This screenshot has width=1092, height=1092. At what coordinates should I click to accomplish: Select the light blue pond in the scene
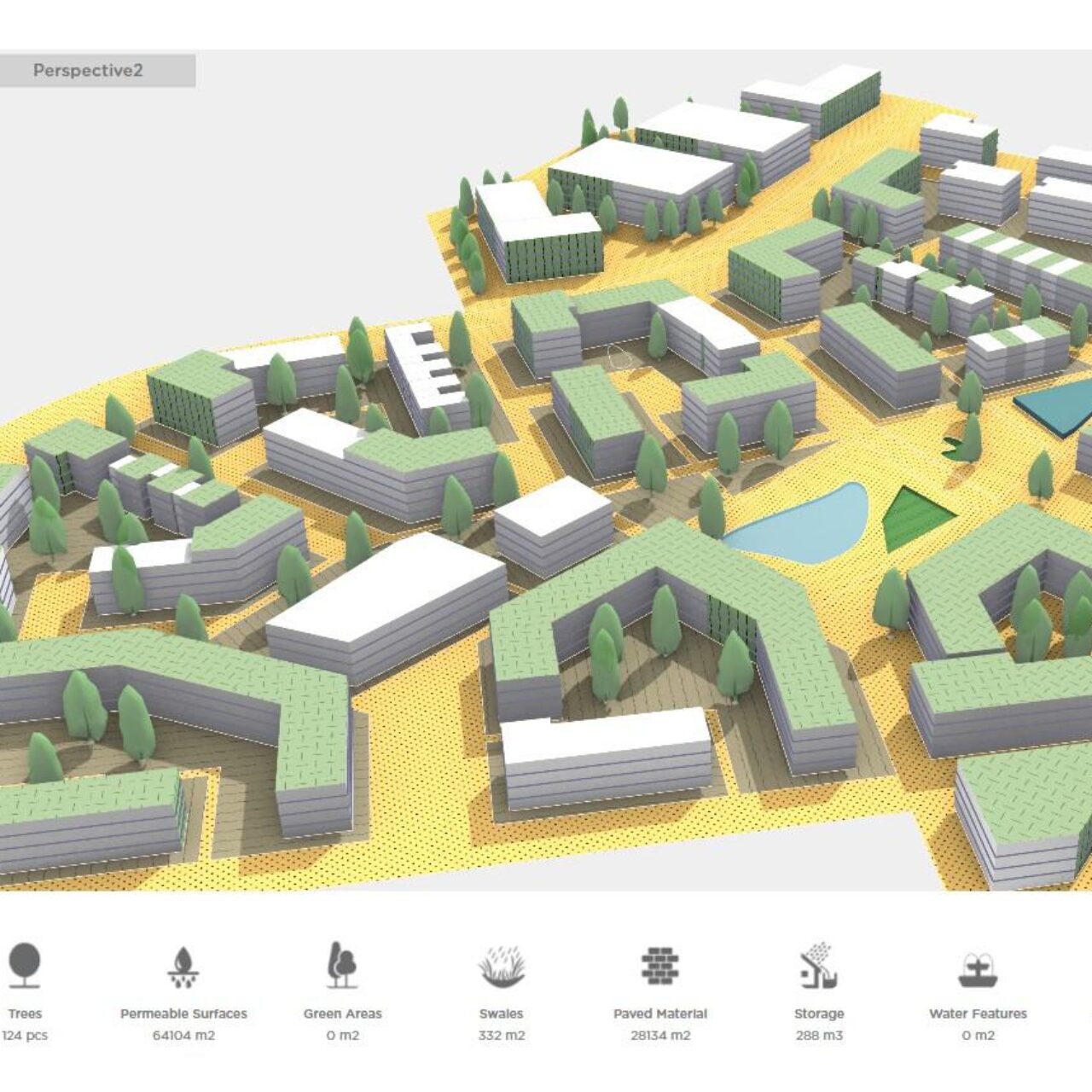[x=800, y=522]
